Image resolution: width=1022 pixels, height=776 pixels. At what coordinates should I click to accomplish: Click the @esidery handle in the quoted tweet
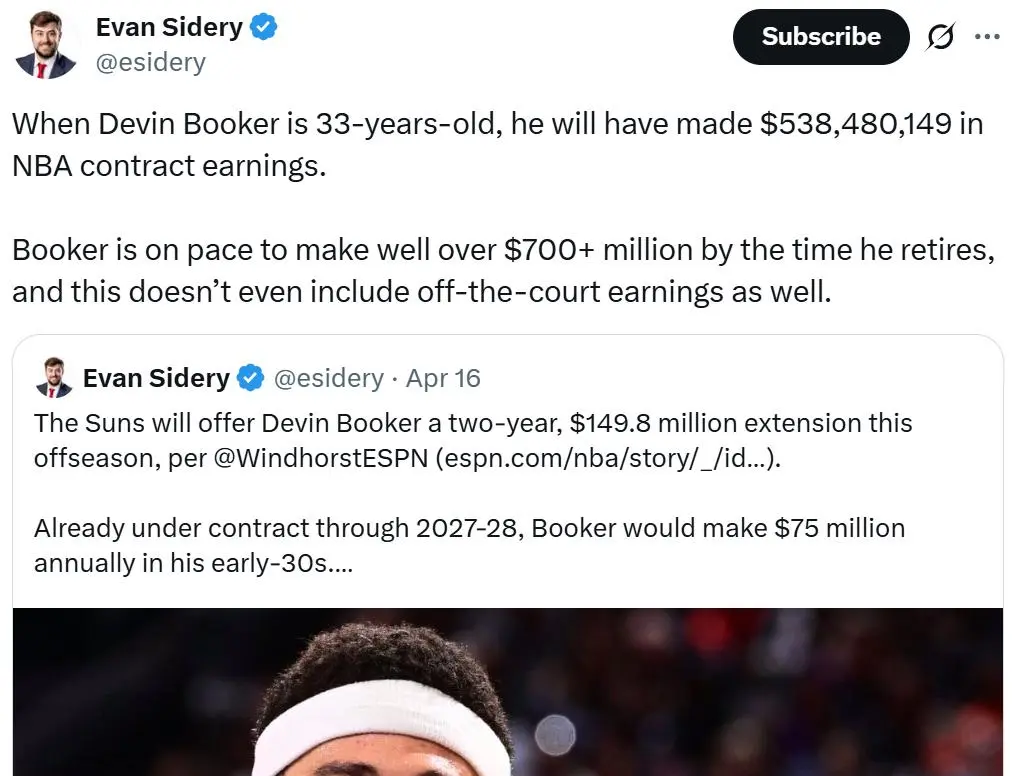328,379
